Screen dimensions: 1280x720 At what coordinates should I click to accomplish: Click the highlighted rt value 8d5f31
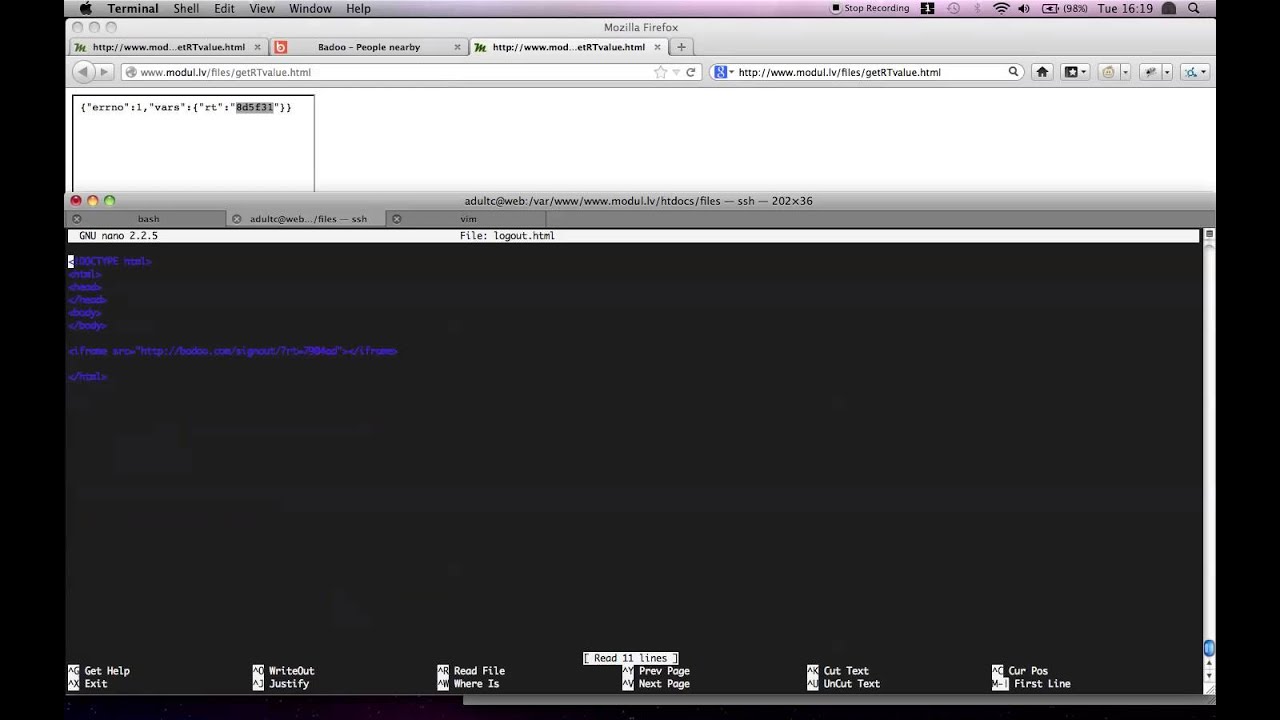254,107
